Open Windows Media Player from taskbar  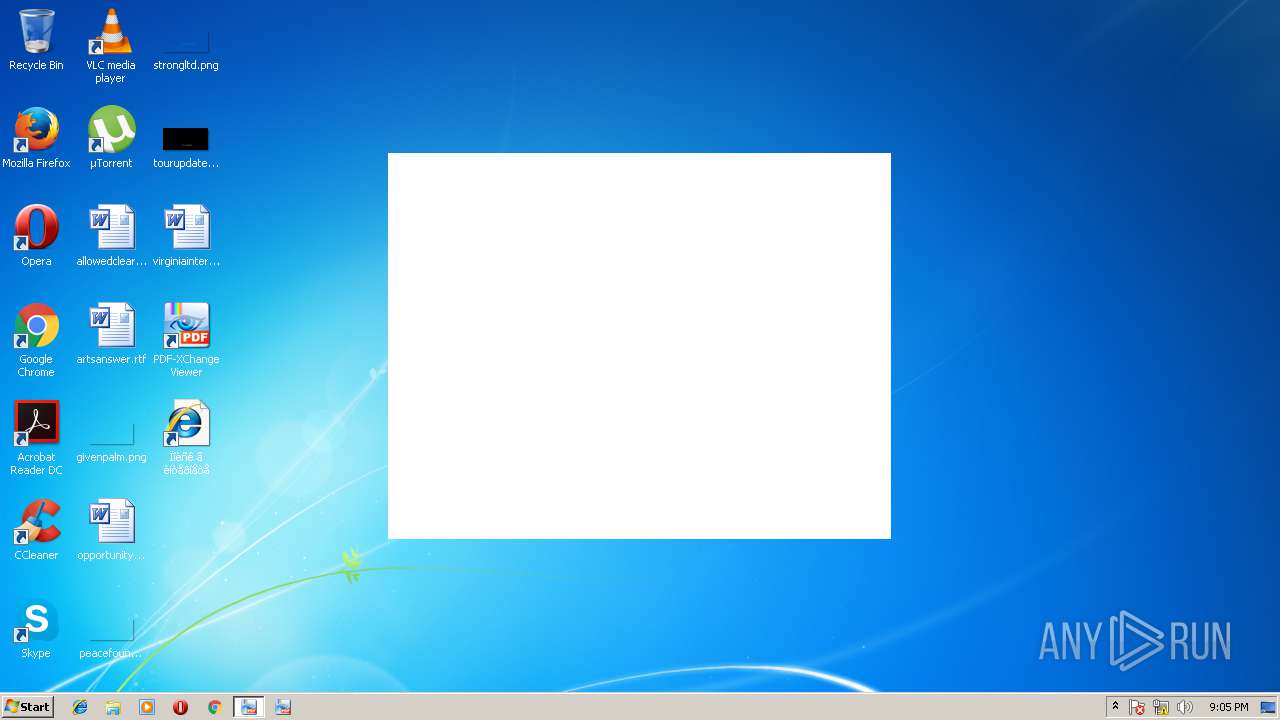(x=147, y=707)
